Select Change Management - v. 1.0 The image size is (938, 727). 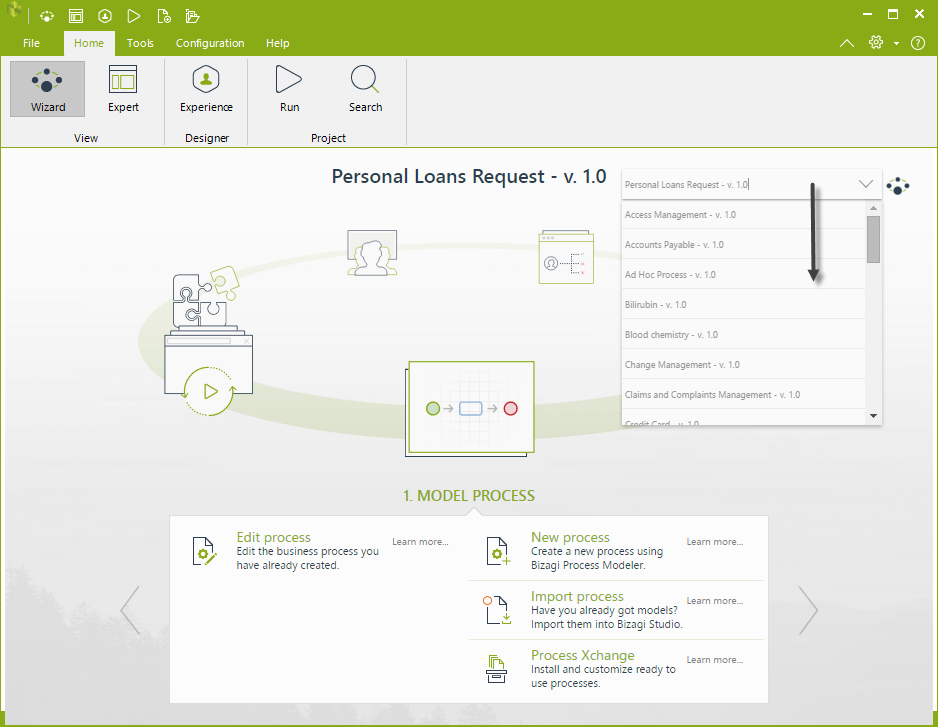point(744,364)
